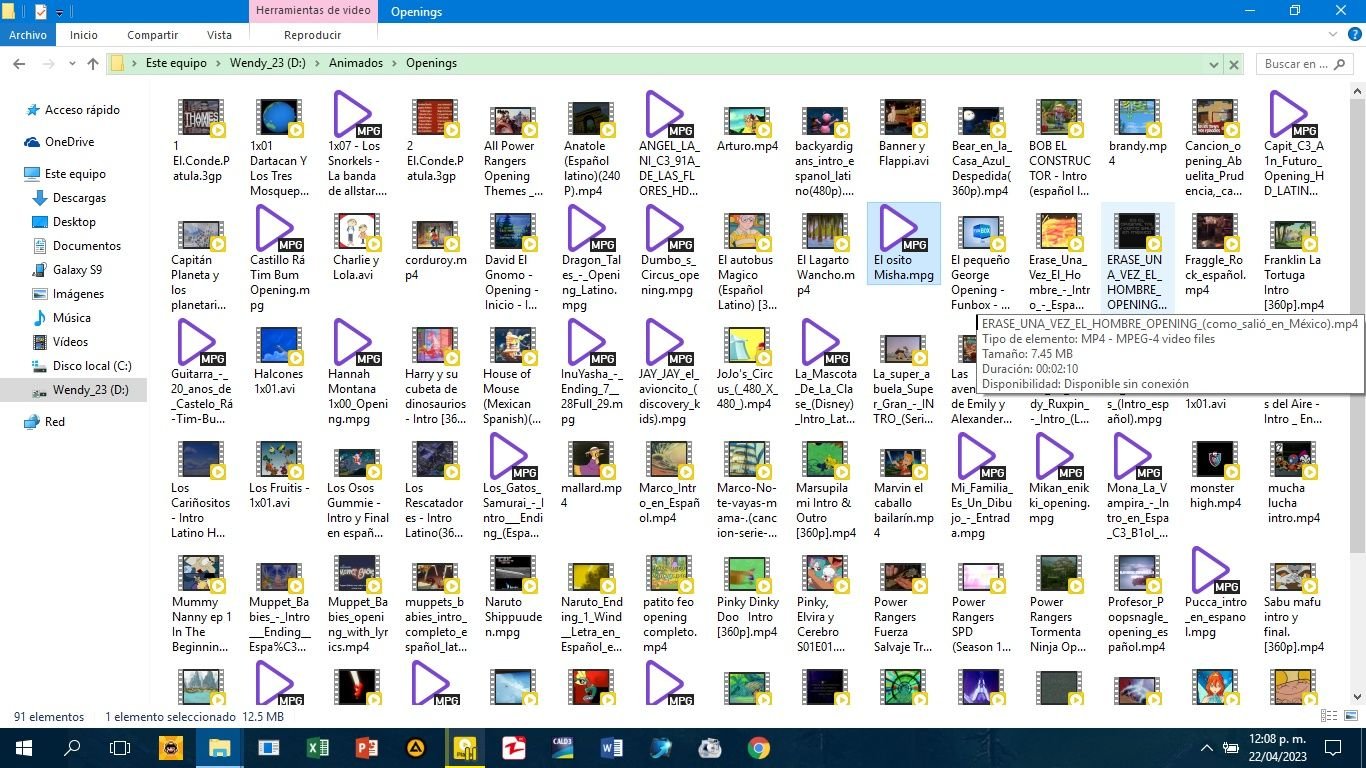The image size is (1366, 768).
Task: Switch to the Inicio ribbon tab
Action: [84, 35]
